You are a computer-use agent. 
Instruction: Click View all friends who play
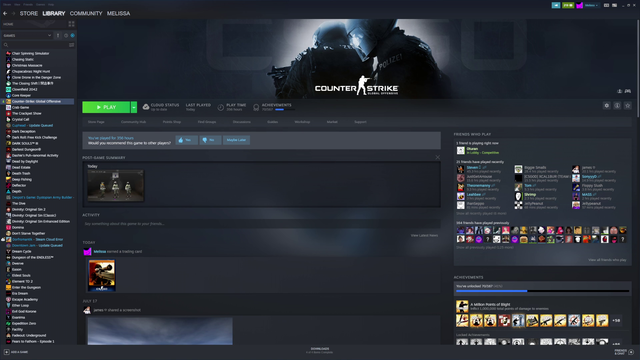(607, 260)
